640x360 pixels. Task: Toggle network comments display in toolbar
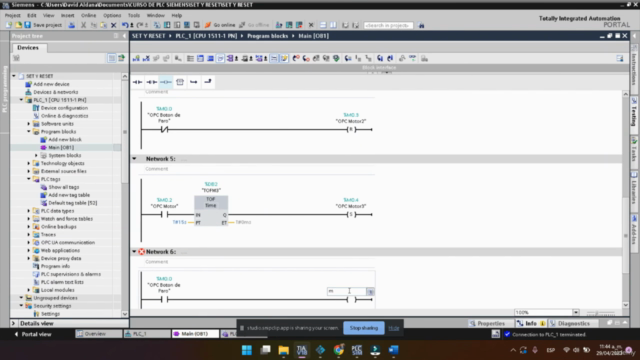(274, 59)
